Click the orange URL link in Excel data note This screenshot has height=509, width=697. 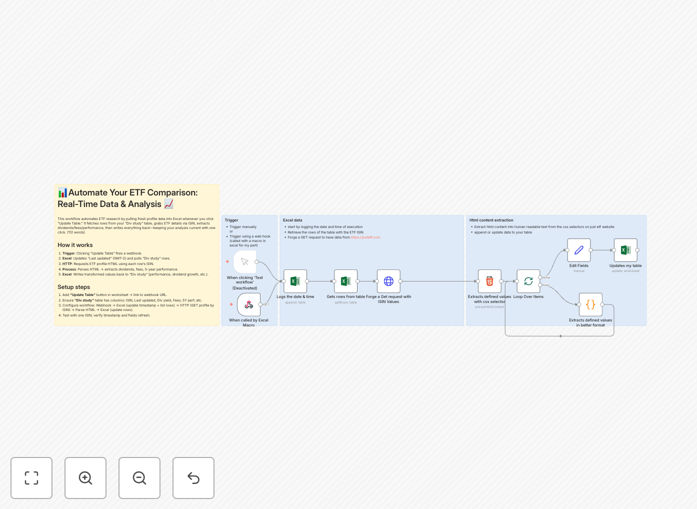point(365,237)
